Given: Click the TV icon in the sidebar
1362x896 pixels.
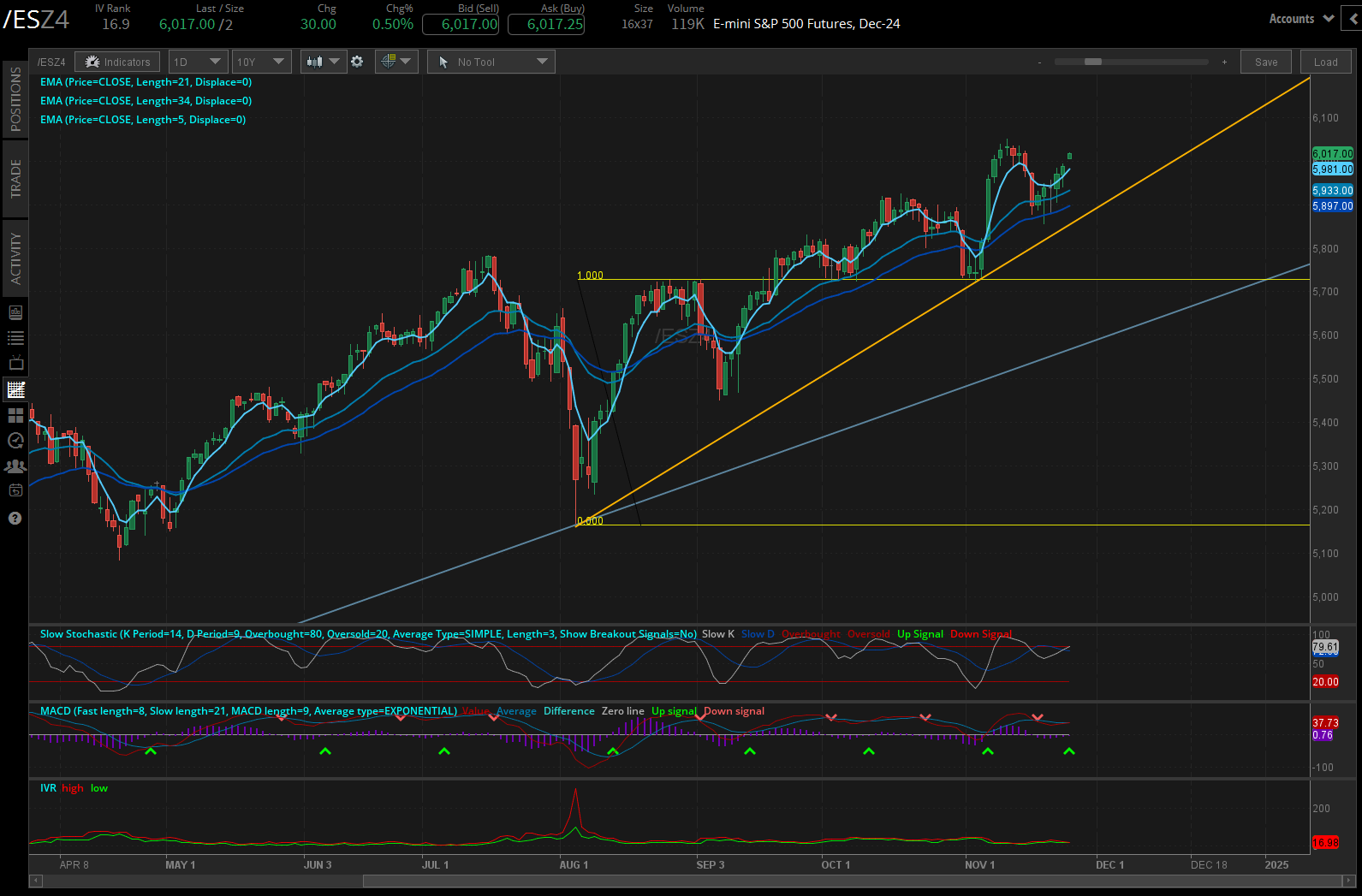Looking at the screenshot, I should pyautogui.click(x=15, y=364).
